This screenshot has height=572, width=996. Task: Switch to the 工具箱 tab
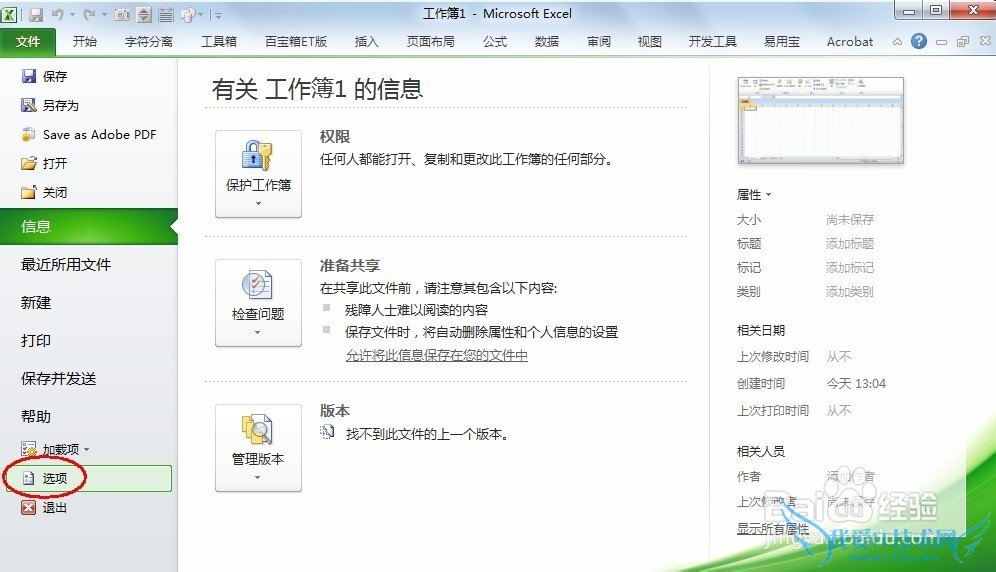click(219, 42)
